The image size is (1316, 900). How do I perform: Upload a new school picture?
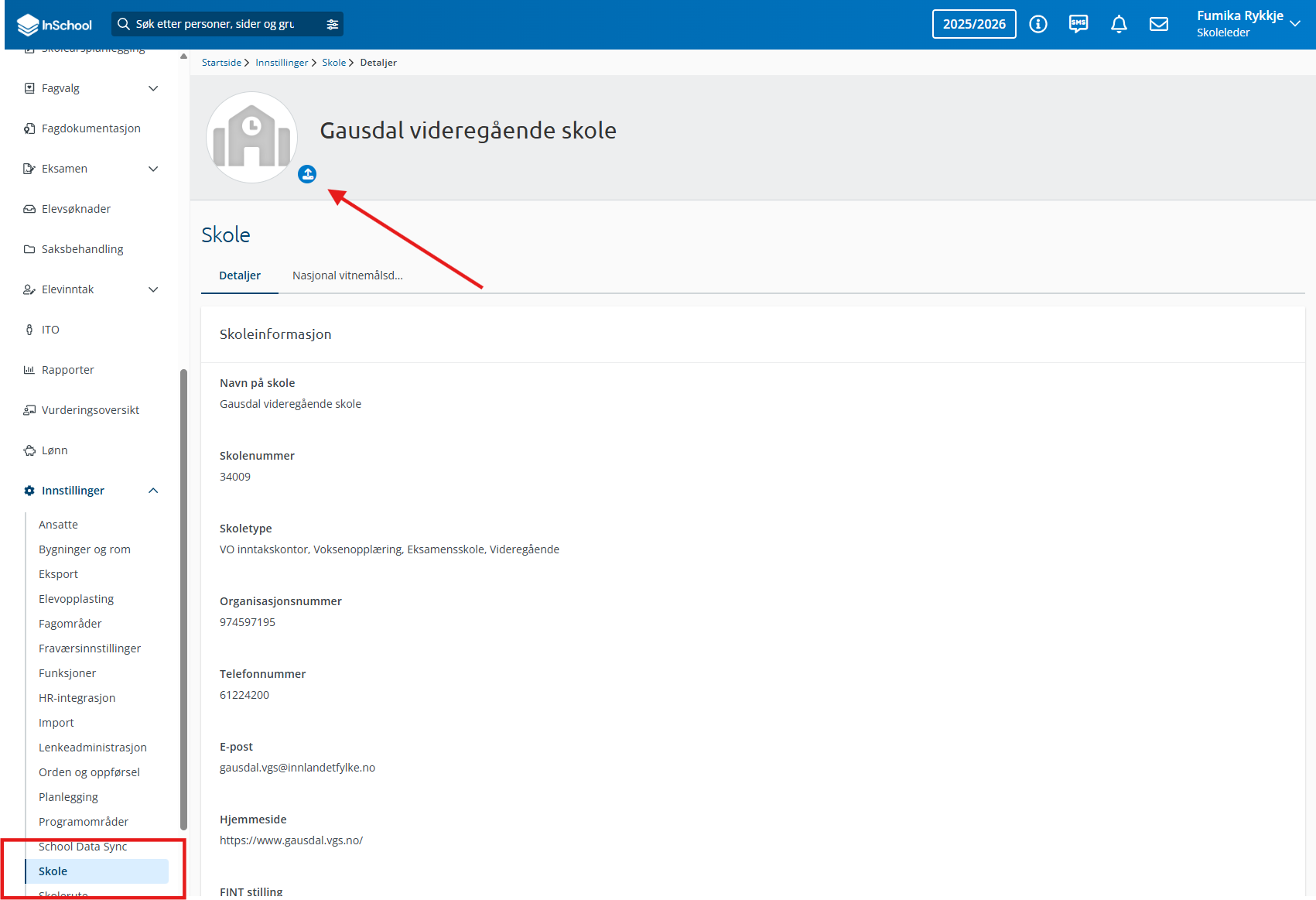pos(307,174)
